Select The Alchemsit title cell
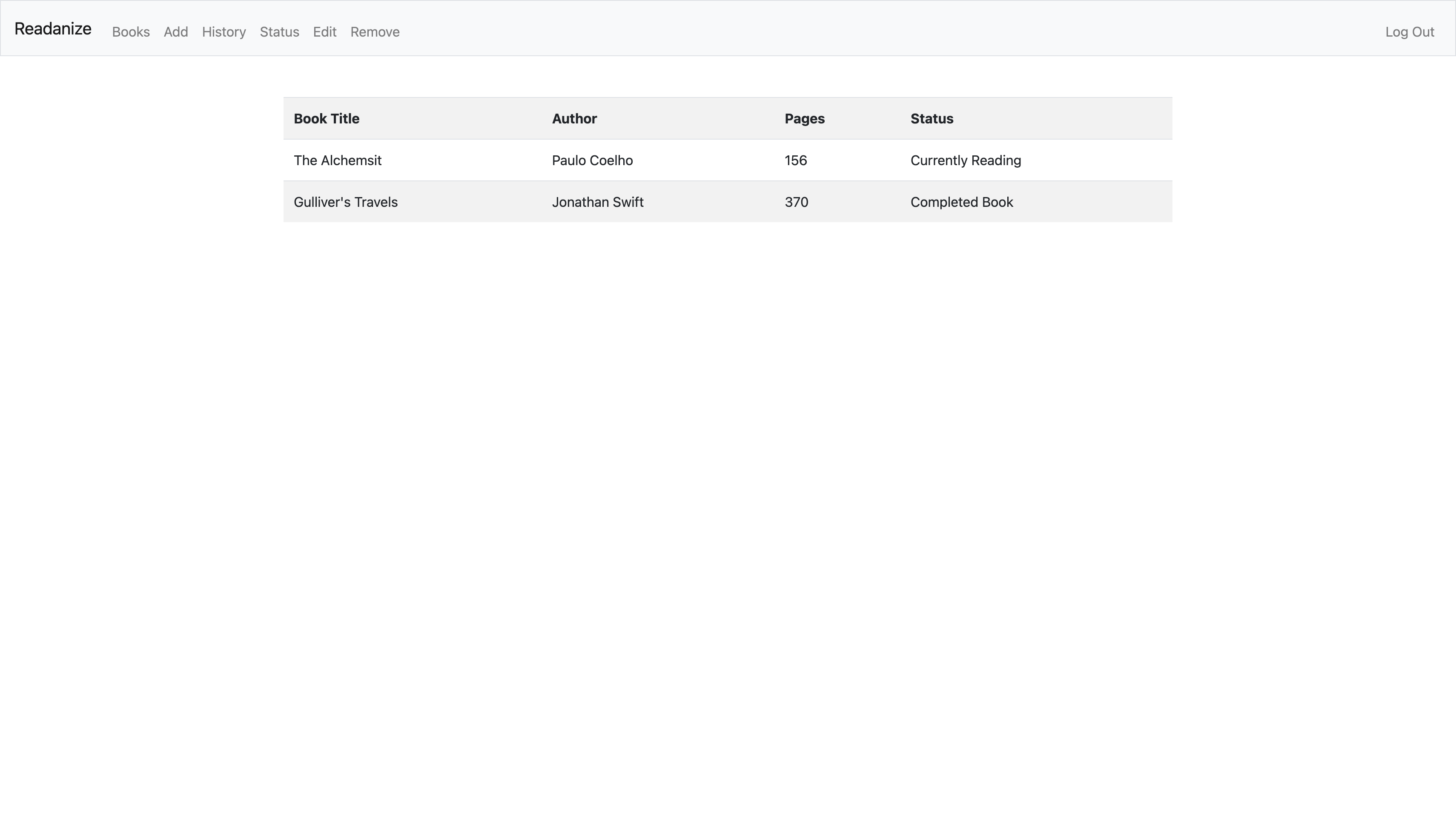 [x=337, y=160]
